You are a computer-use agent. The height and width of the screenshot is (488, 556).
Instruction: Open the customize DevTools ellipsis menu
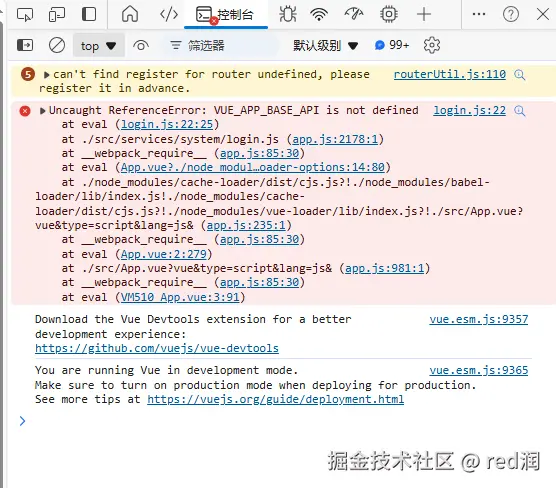(x=479, y=14)
